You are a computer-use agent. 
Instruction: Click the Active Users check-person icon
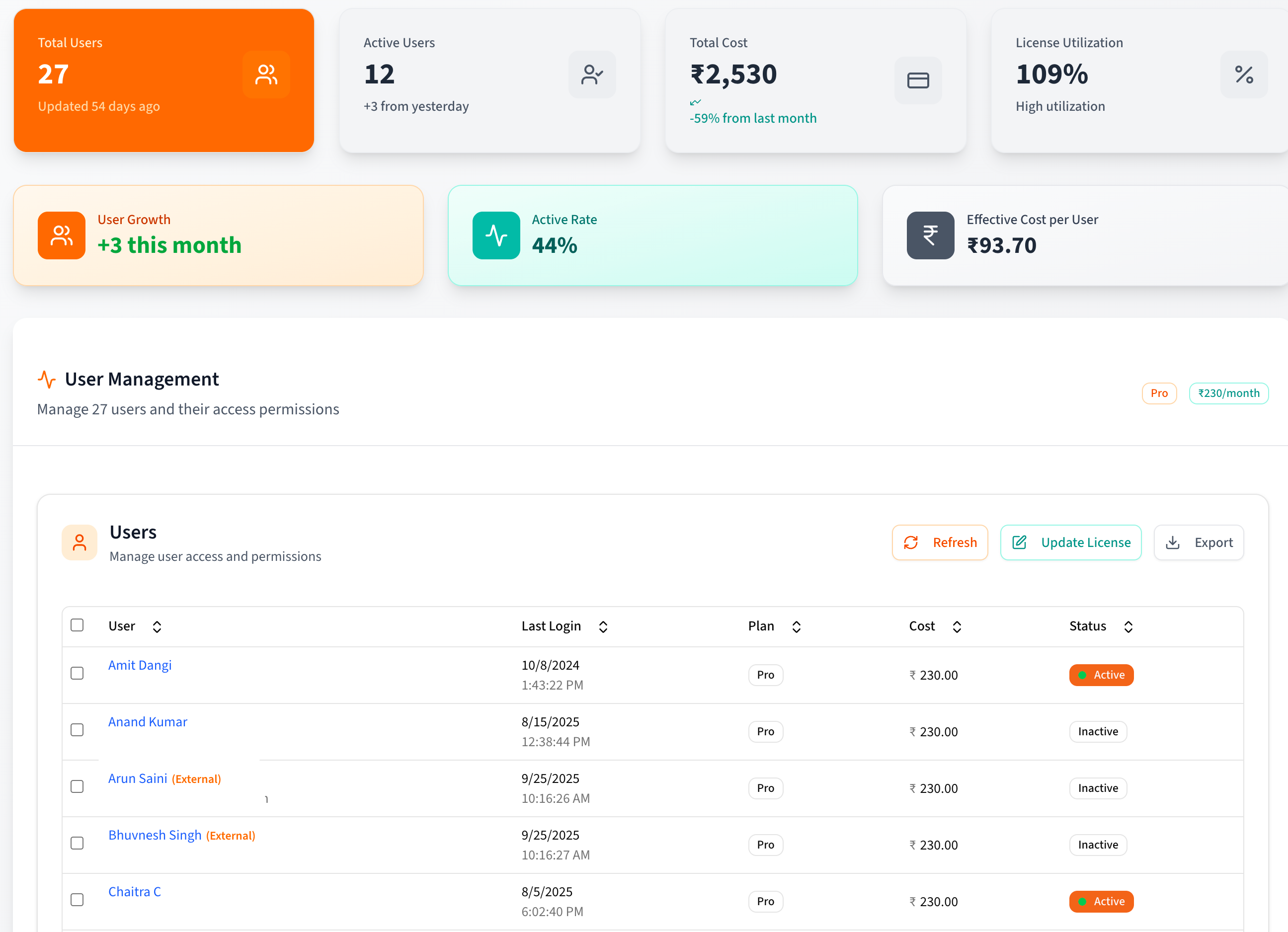pos(592,75)
